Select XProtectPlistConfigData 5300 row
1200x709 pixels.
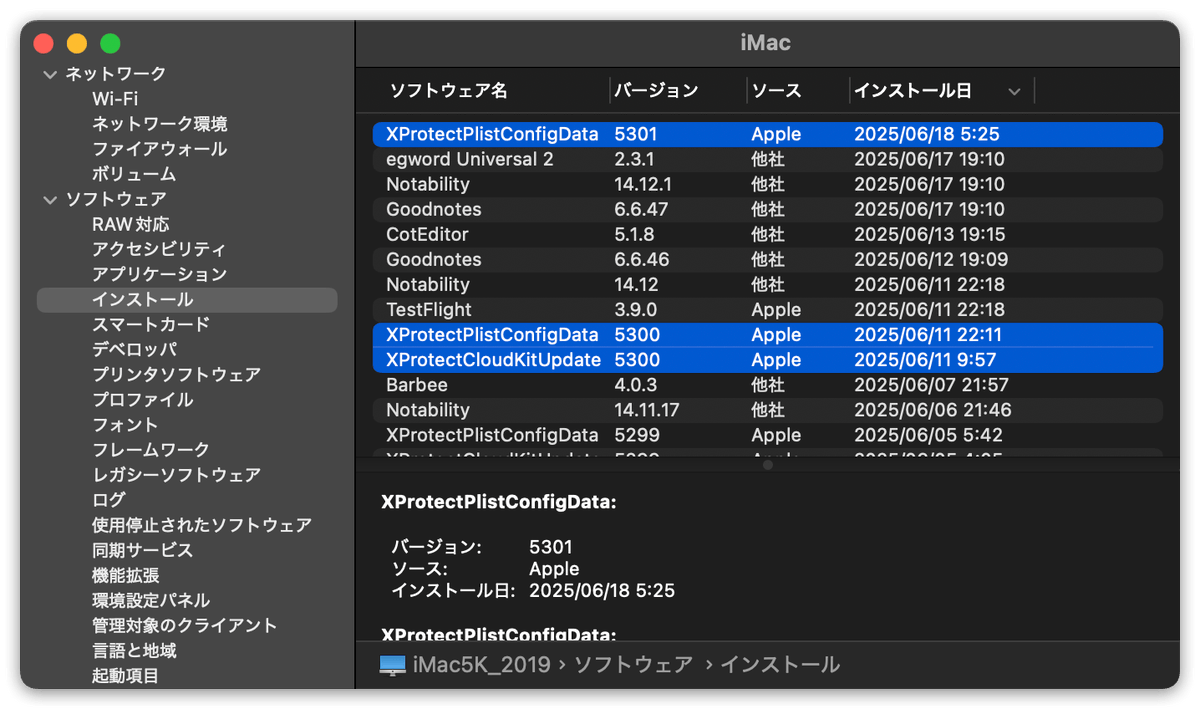point(767,335)
